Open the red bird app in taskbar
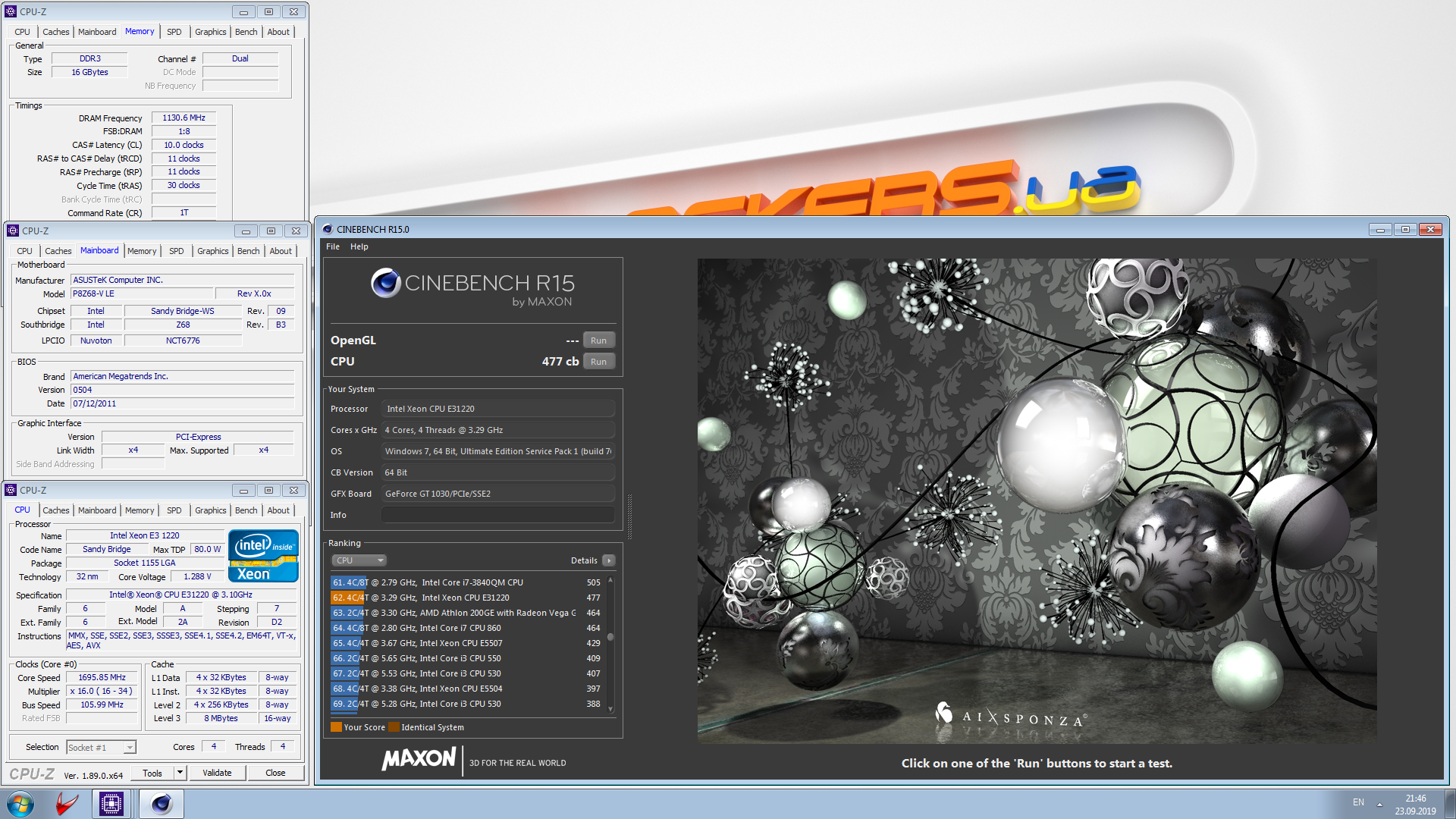Viewport: 1456px width, 819px height. click(67, 804)
